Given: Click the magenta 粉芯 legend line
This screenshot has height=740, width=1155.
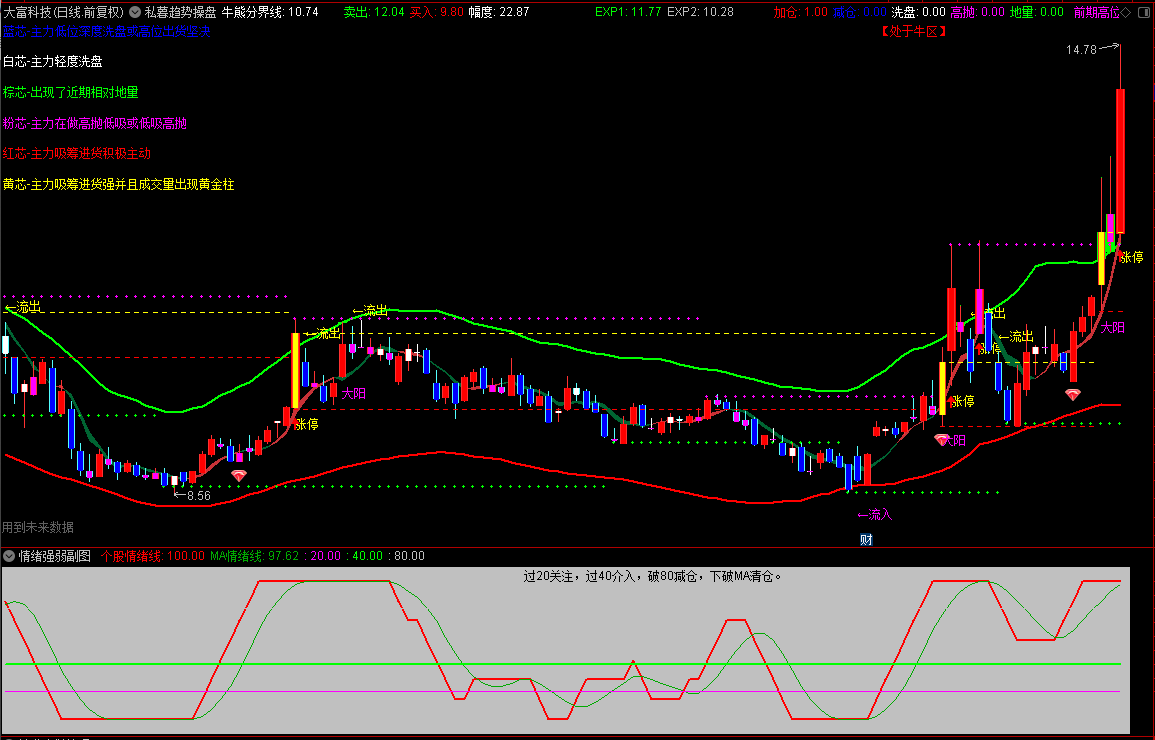Looking at the screenshot, I should 95,123.
